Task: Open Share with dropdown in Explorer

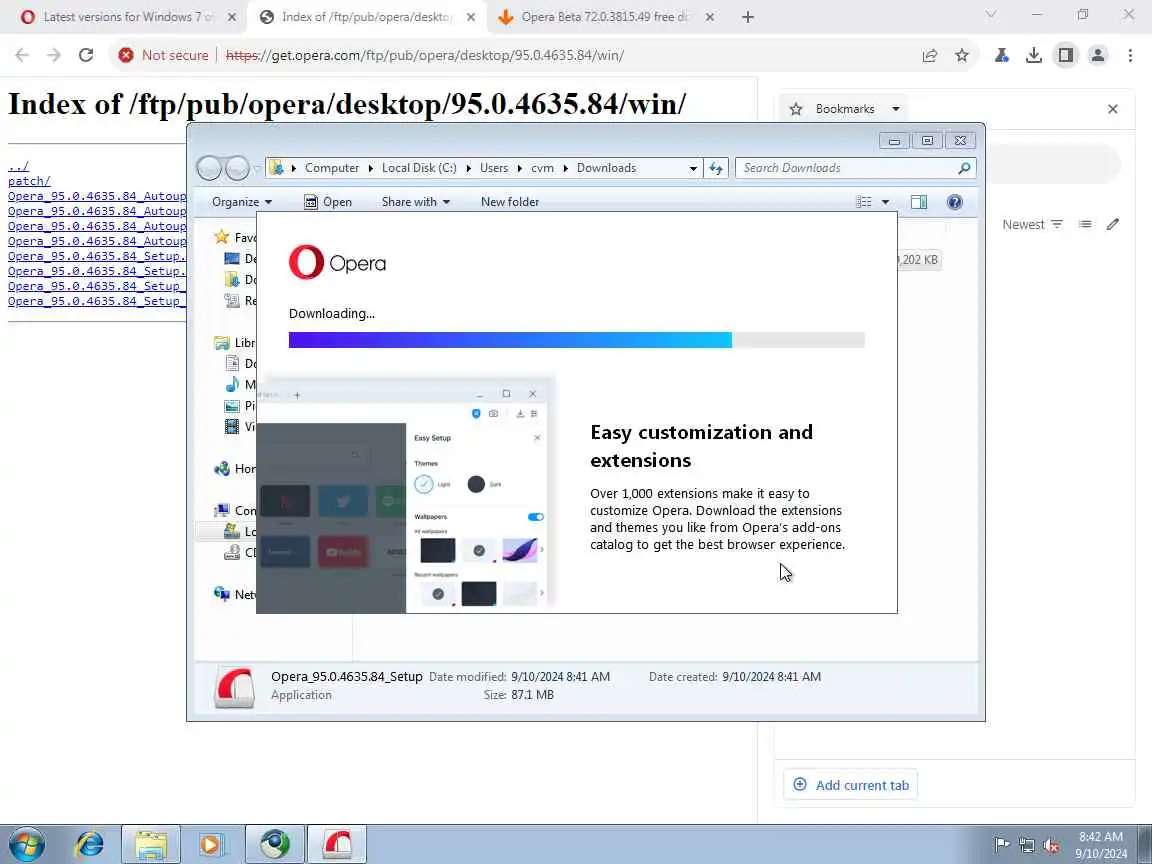Action: pyautogui.click(x=415, y=202)
